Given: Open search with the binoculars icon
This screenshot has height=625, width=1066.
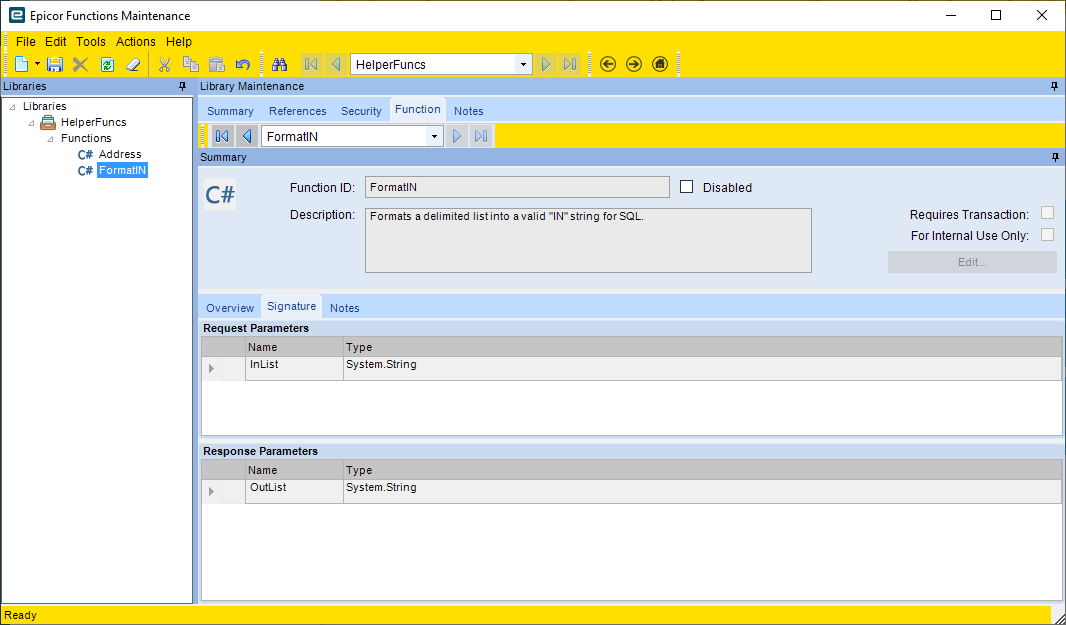Looking at the screenshot, I should [279, 64].
